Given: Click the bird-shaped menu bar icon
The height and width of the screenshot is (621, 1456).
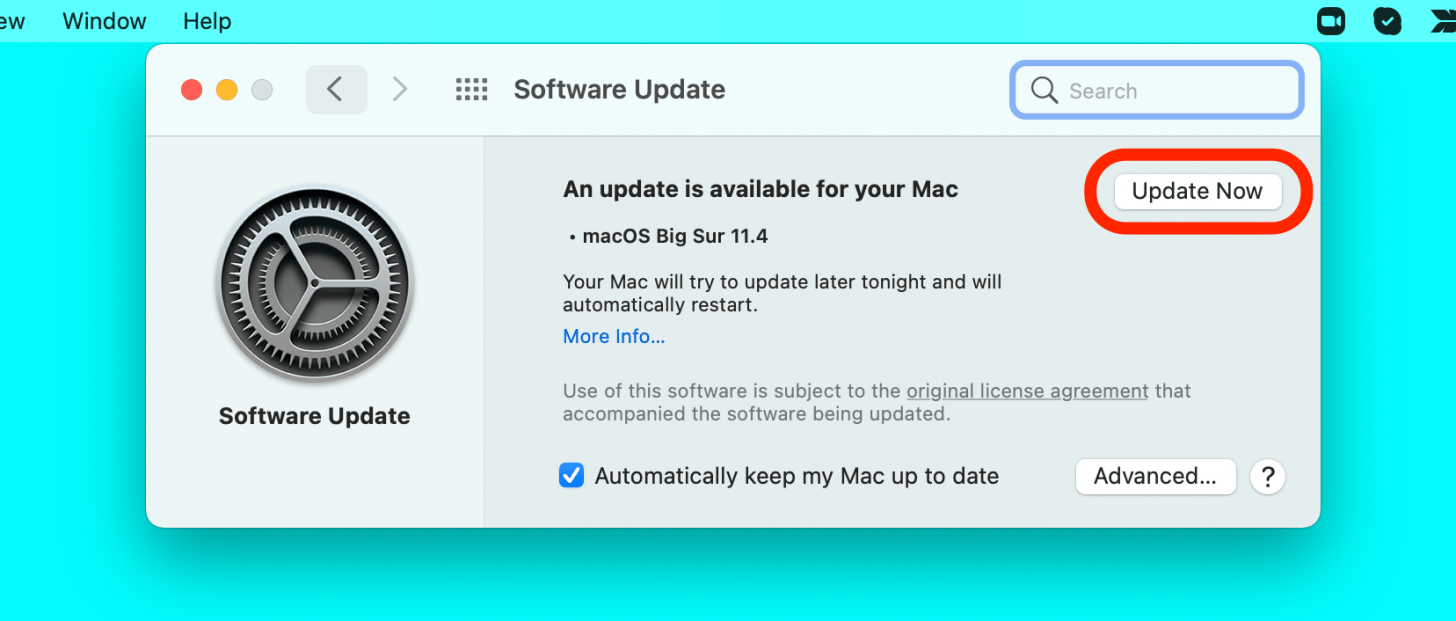Looking at the screenshot, I should pyautogui.click(x=1442, y=20).
